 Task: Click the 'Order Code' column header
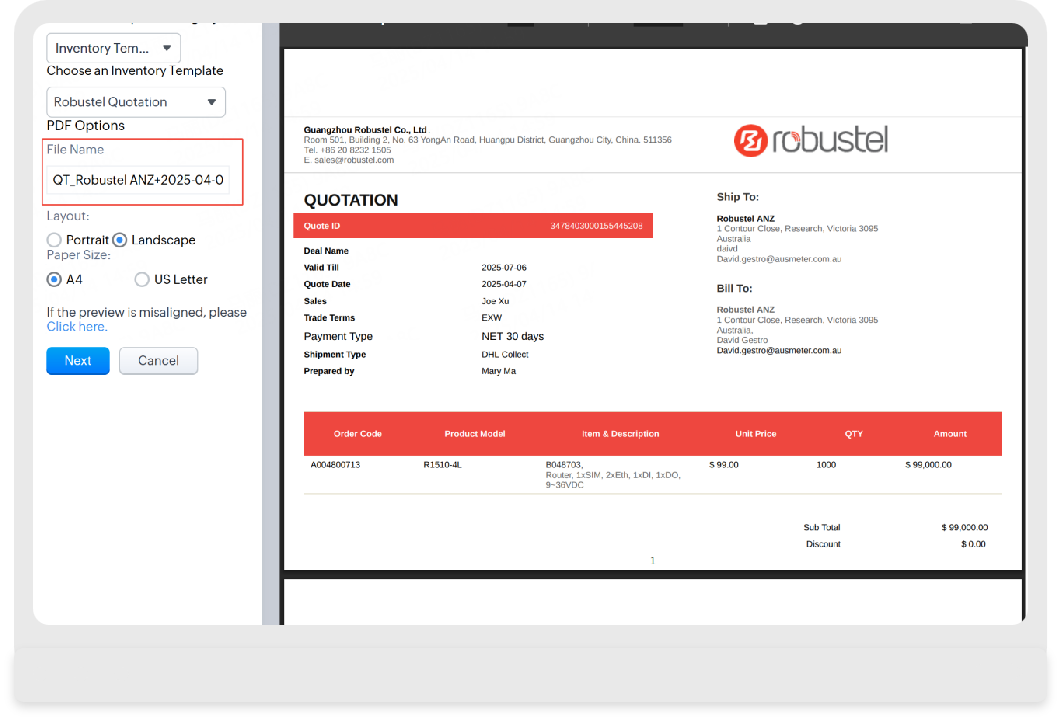(x=357, y=434)
